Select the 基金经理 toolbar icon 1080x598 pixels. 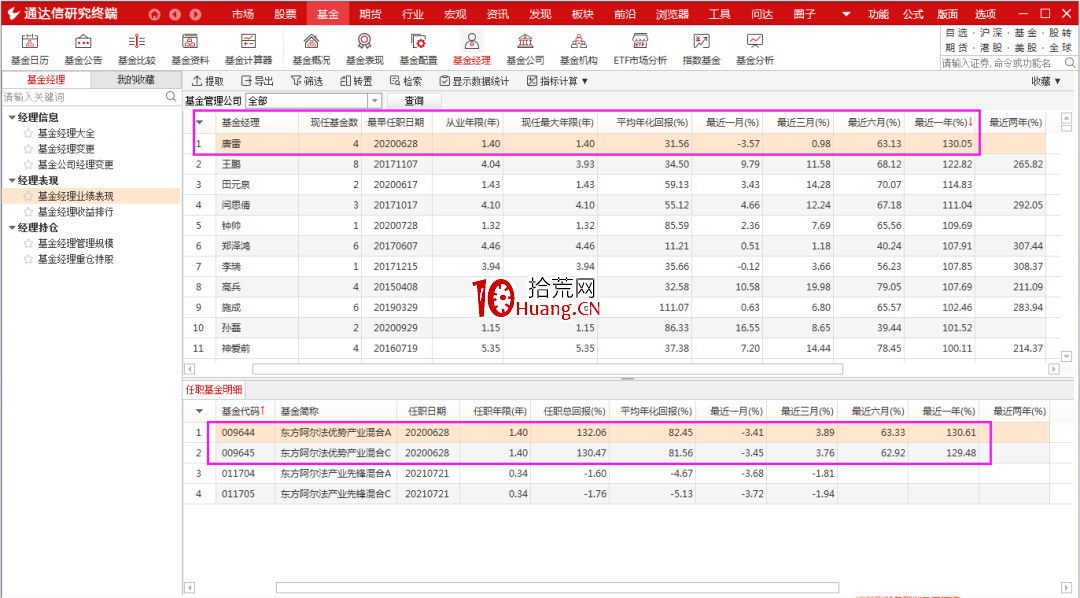point(471,49)
